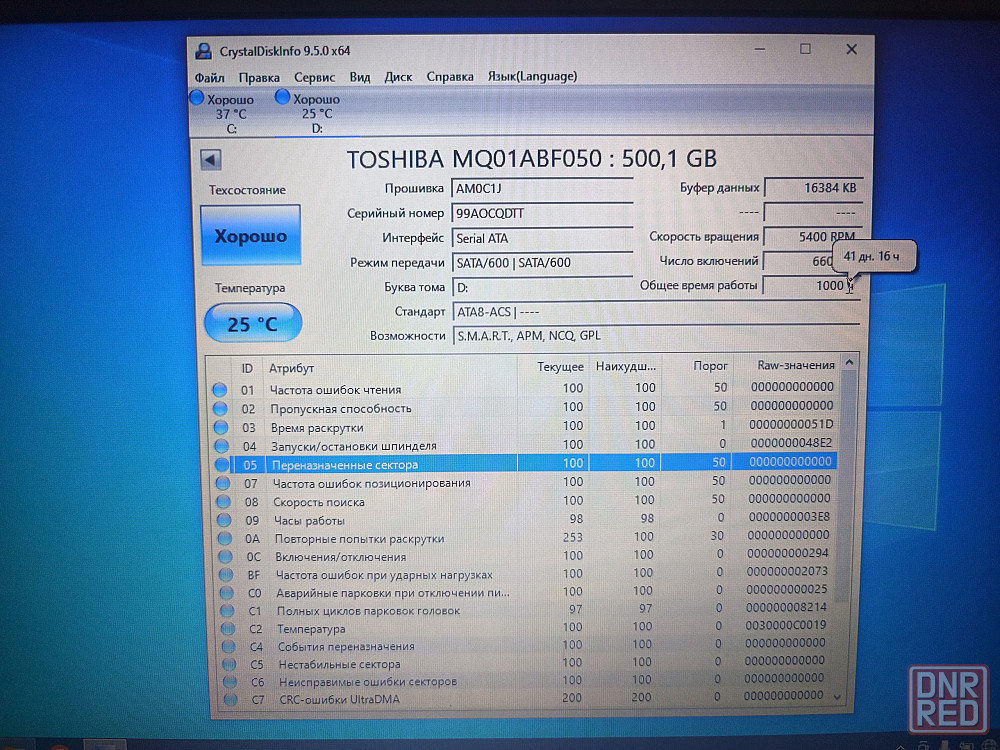Click the TOSHIBA MQ01ABF050 model title
Viewport: 1000px width, 750px height.
point(532,159)
